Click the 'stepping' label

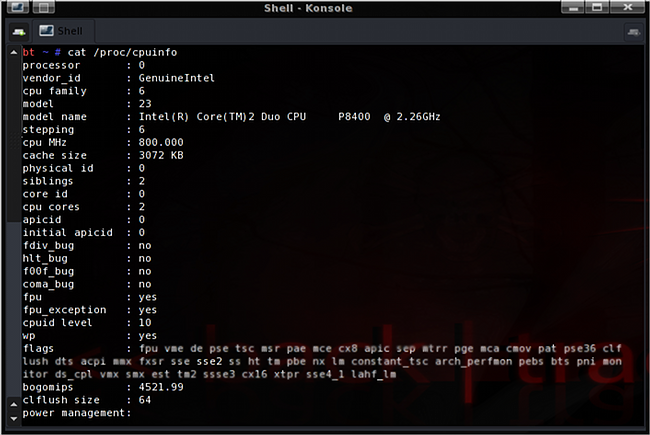pos(48,129)
